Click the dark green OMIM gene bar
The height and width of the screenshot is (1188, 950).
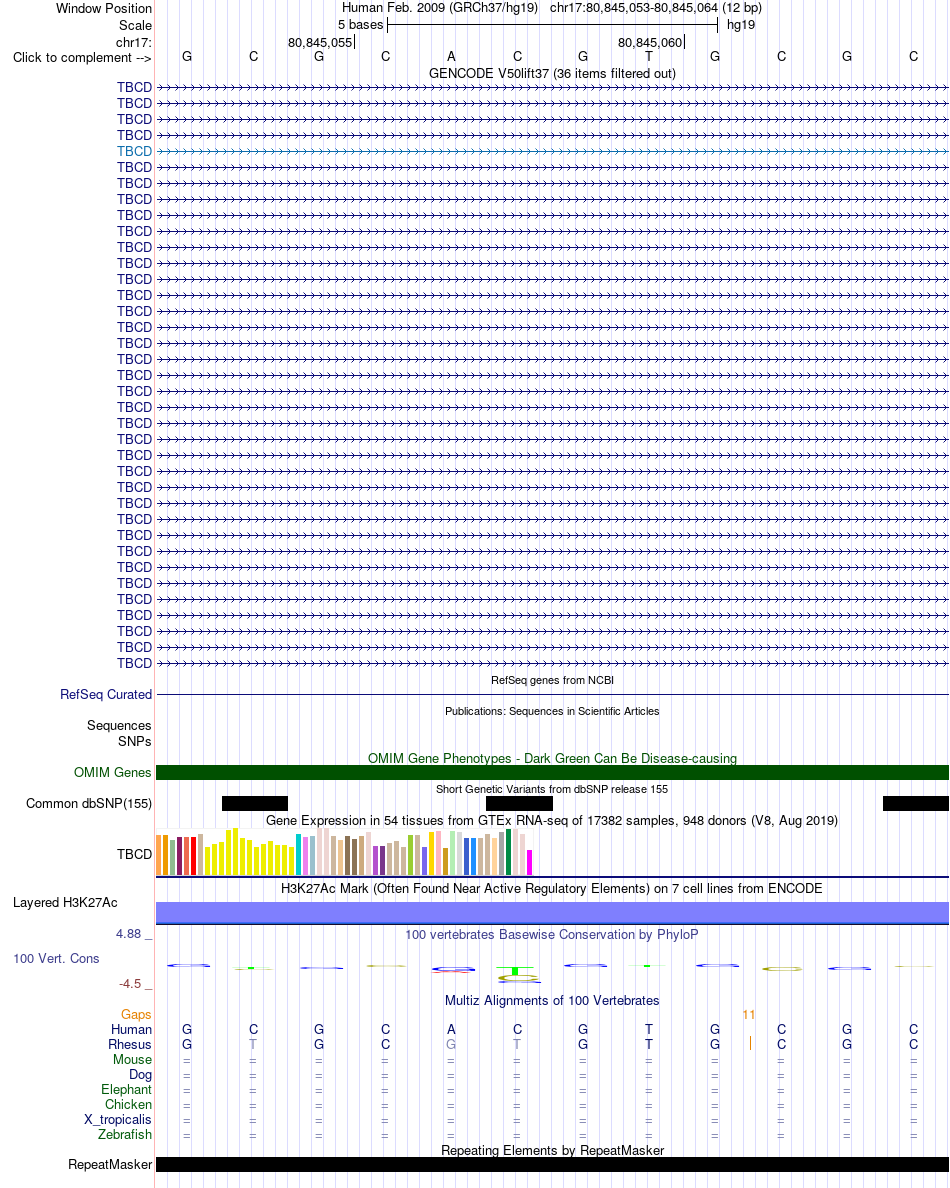coord(552,772)
